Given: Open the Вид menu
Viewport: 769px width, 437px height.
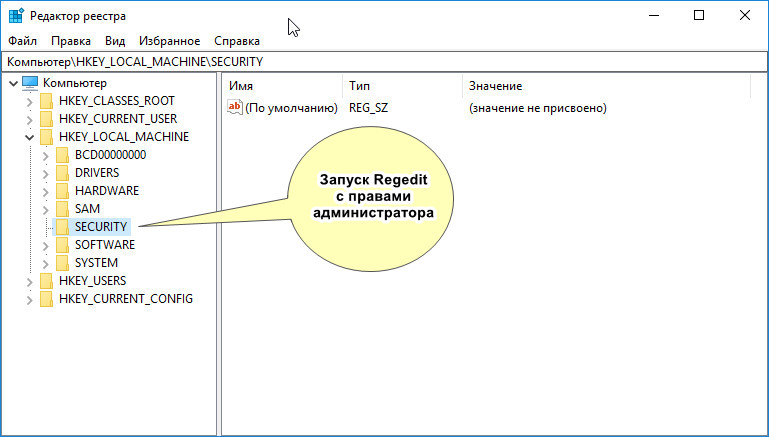Looking at the screenshot, I should (x=115, y=41).
